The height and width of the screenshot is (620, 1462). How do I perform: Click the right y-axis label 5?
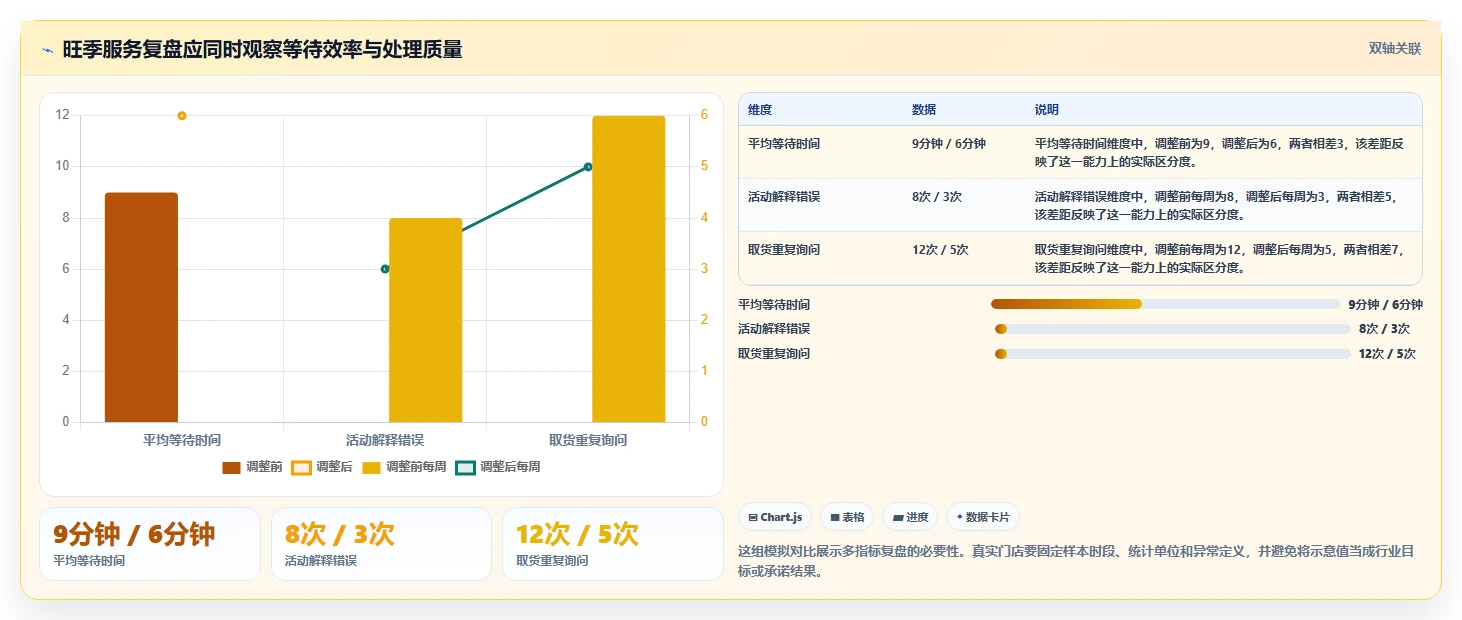click(704, 166)
